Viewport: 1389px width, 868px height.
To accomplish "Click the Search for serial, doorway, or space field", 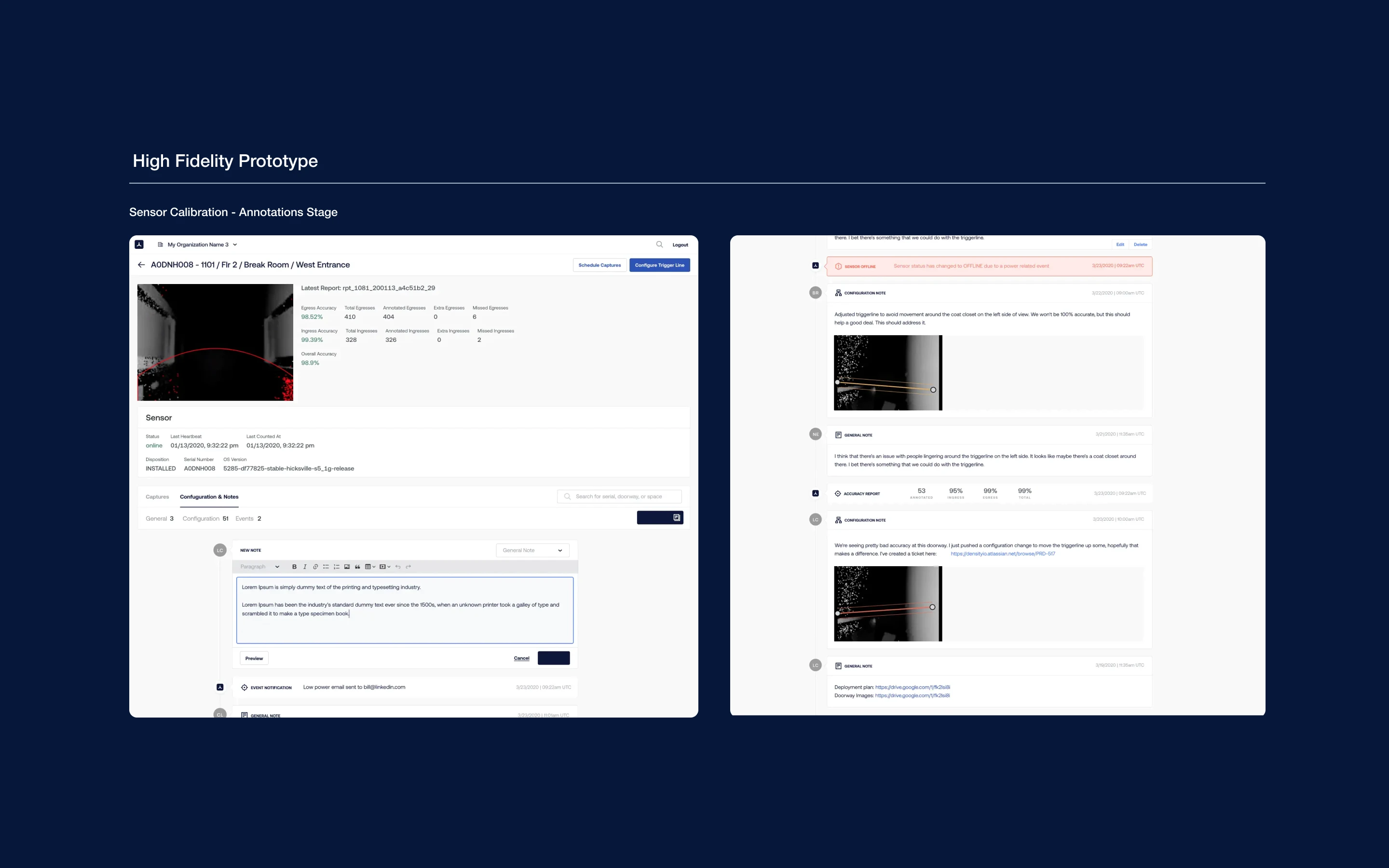I will coord(619,496).
